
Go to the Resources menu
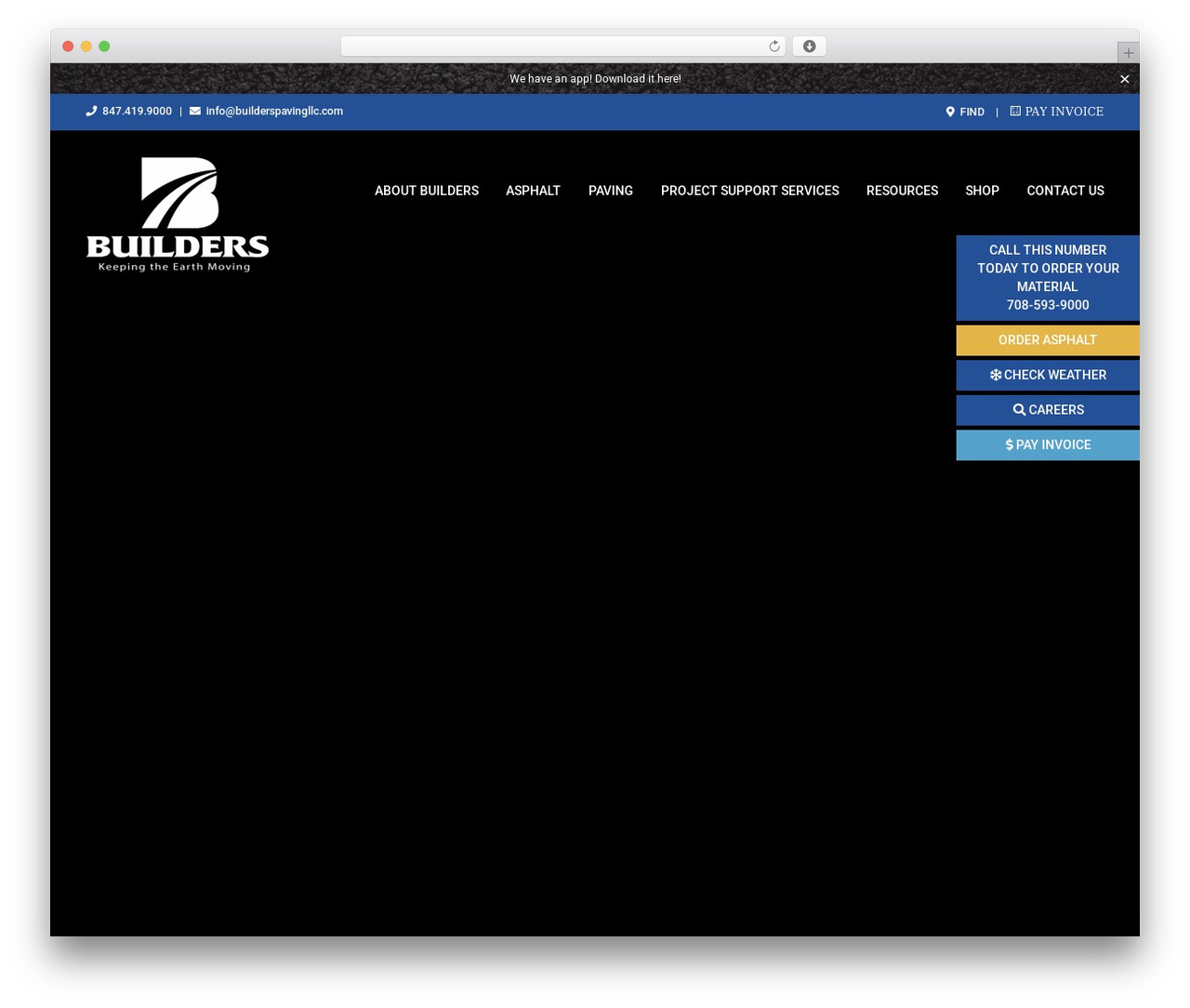click(x=903, y=191)
